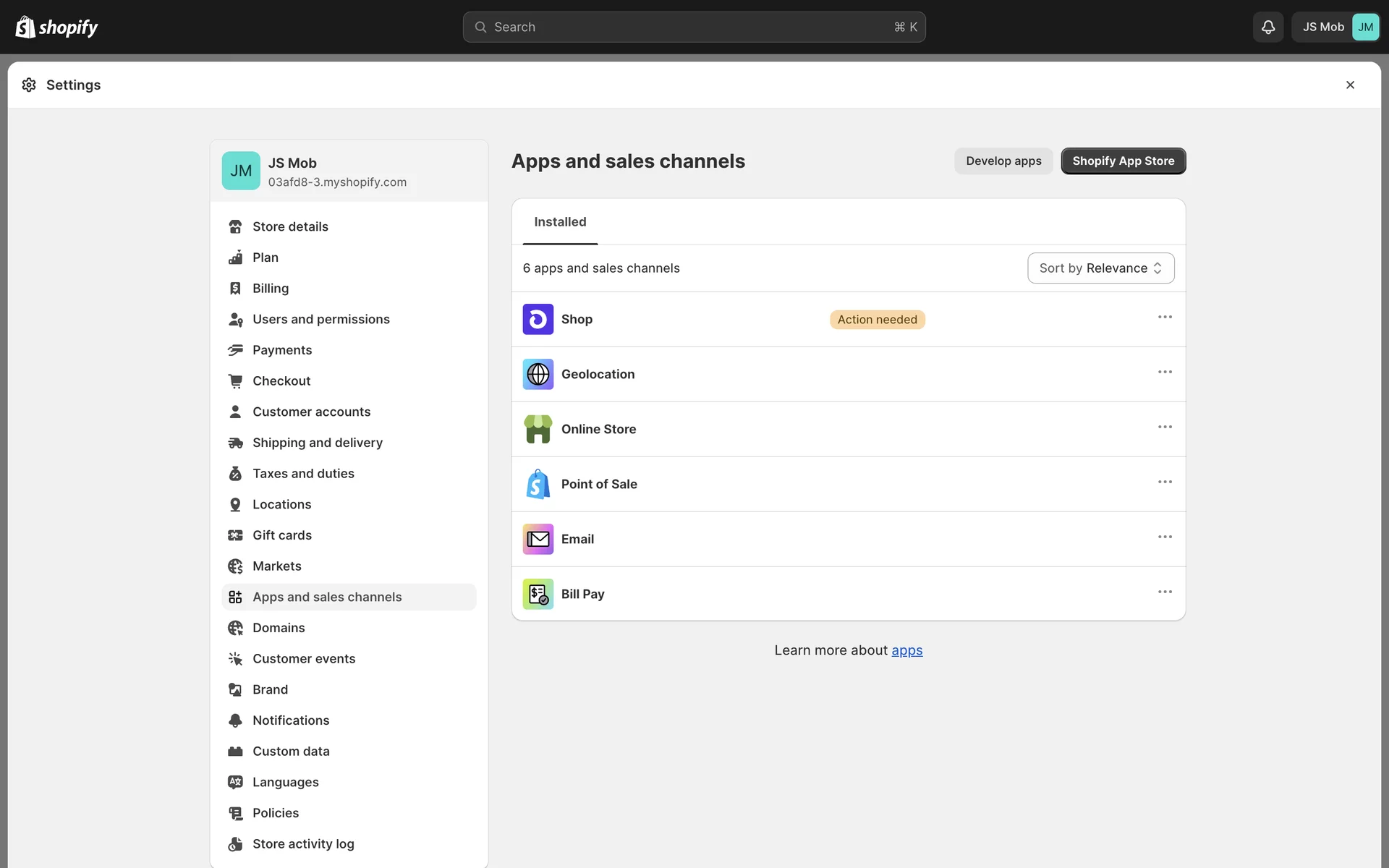Click the Online Store icon
The height and width of the screenshot is (868, 1389).
[x=538, y=429]
